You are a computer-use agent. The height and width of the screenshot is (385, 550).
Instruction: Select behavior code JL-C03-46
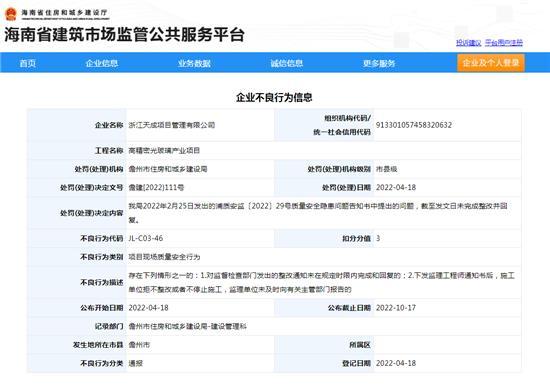click(x=146, y=238)
